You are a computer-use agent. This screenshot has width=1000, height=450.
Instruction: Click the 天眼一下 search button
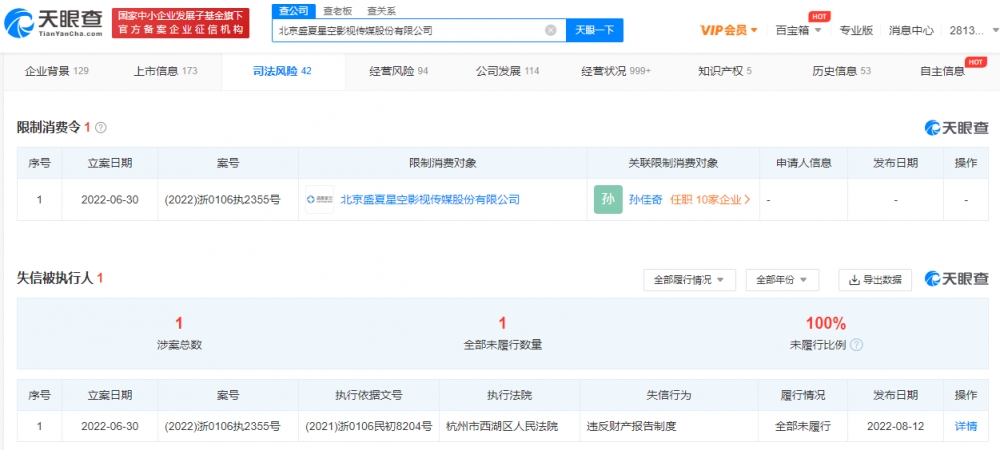[594, 30]
